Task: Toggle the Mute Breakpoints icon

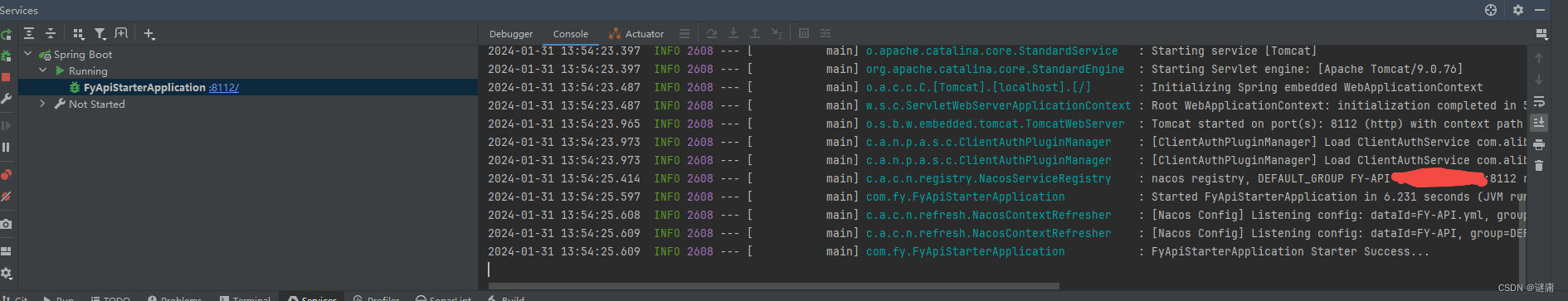Action: (x=6, y=197)
